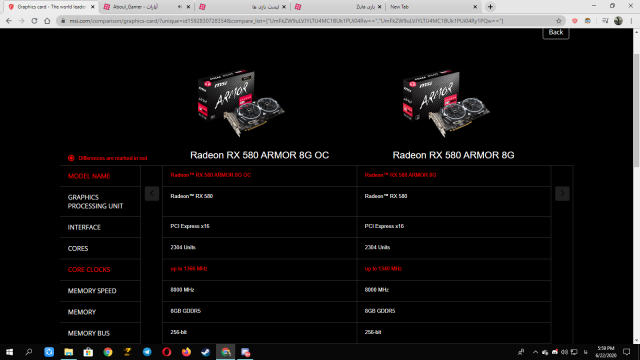This screenshot has height=360, width=640.
Task: Open the Chrome profile avatar
Action: (x=618, y=21)
